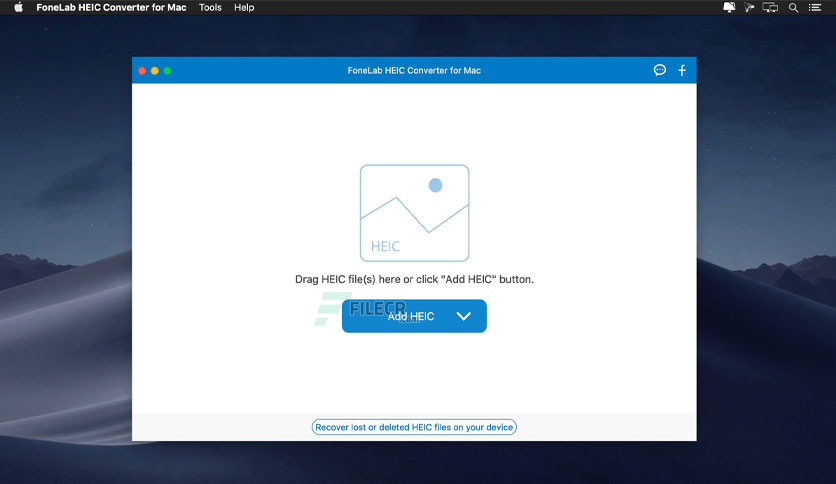Image resolution: width=836 pixels, height=484 pixels.
Task: Maximize window using green button
Action: click(x=167, y=70)
